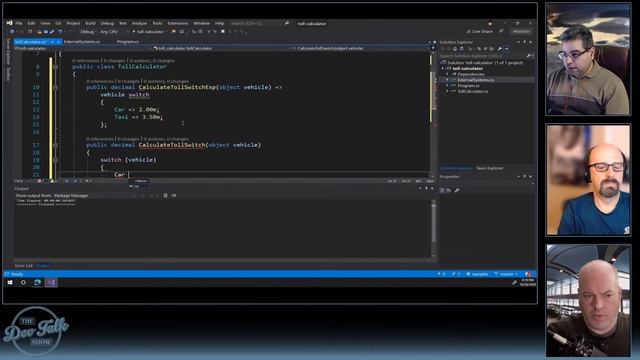640x360 pixels.
Task: Click the Property Pages wrench icon
Action: pyautogui.click(x=457, y=190)
